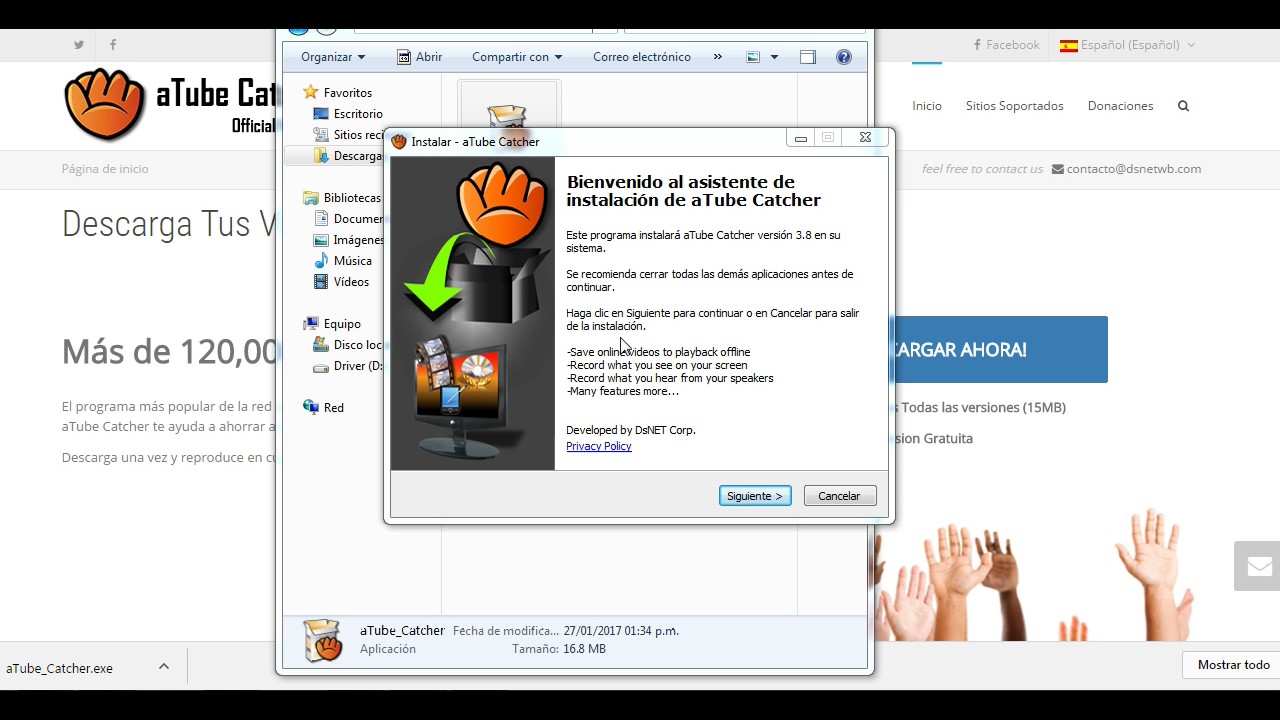Screen dimensions: 1280x720
Task: Click Mostrar todo in the downloads bar
Action: [x=1233, y=665]
